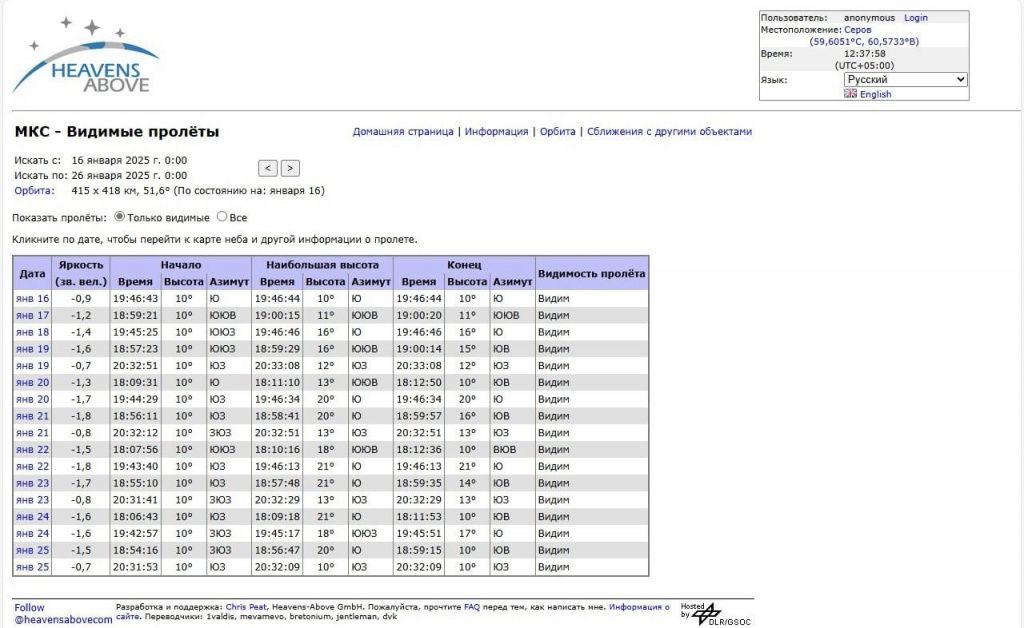Open "Сближения с другими объектами" link

[669, 132]
